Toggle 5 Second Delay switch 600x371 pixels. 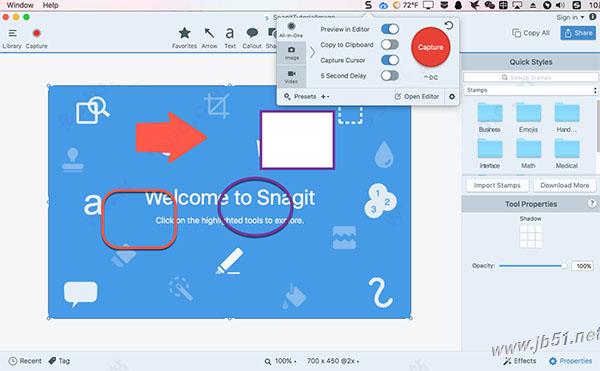click(390, 75)
